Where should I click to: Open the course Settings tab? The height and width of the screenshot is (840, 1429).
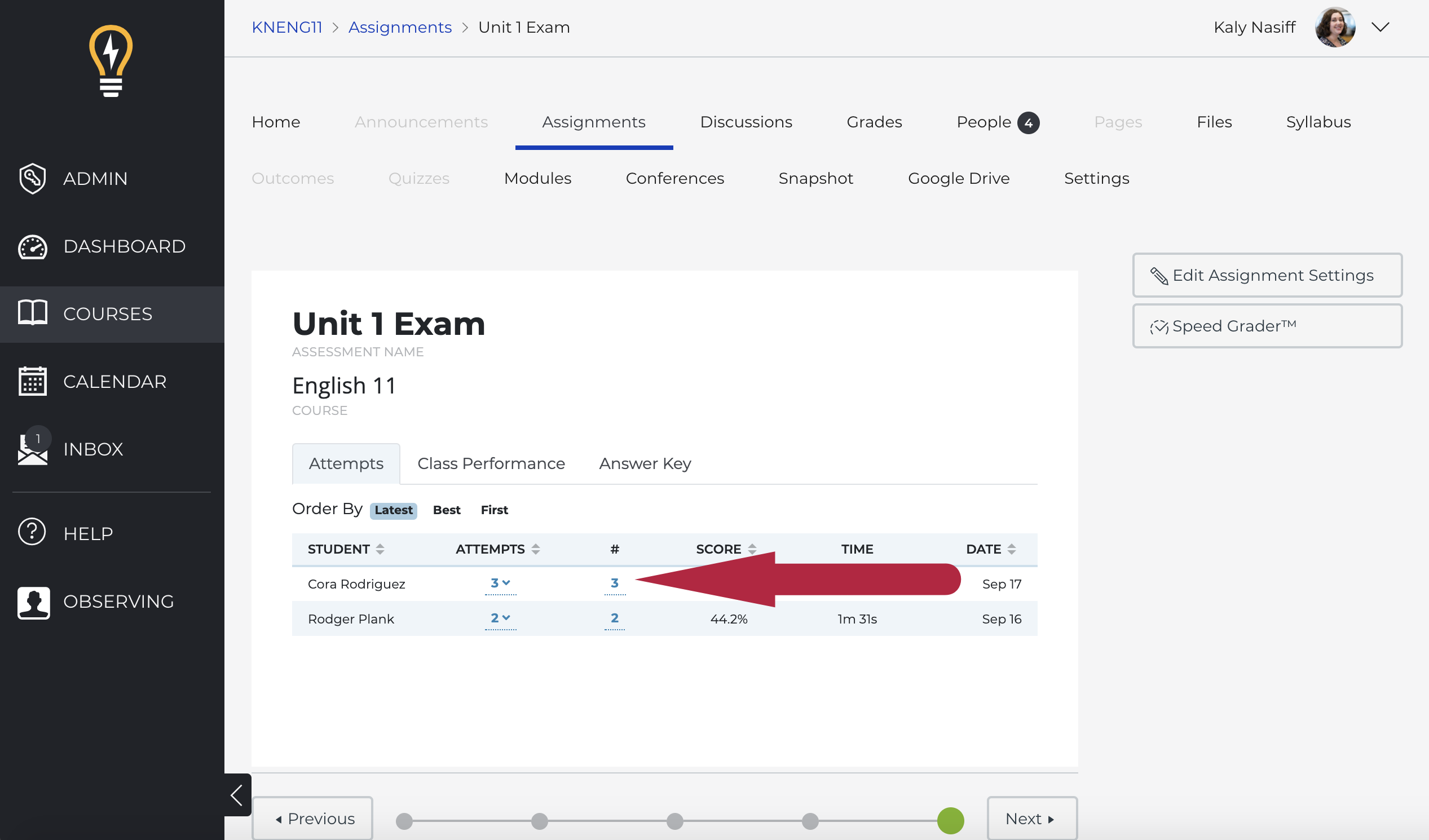click(x=1097, y=178)
